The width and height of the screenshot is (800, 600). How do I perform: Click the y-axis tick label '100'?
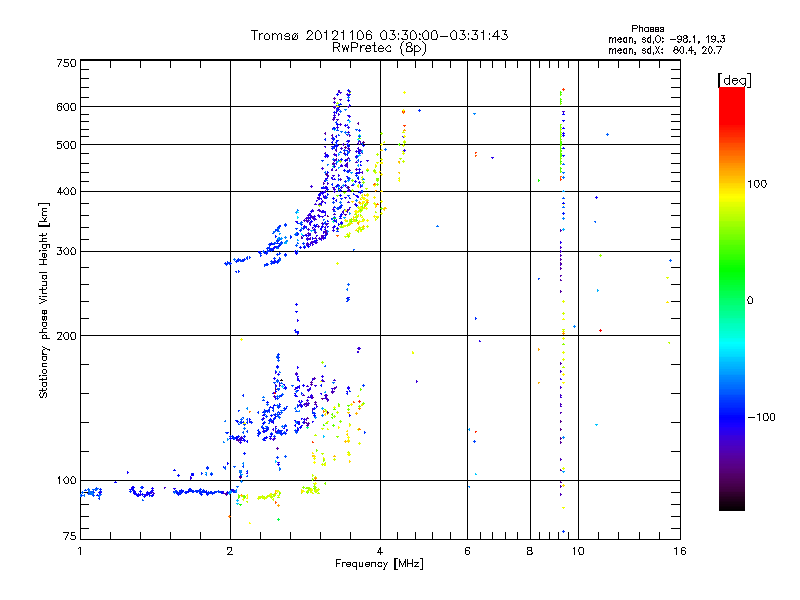coord(66,481)
